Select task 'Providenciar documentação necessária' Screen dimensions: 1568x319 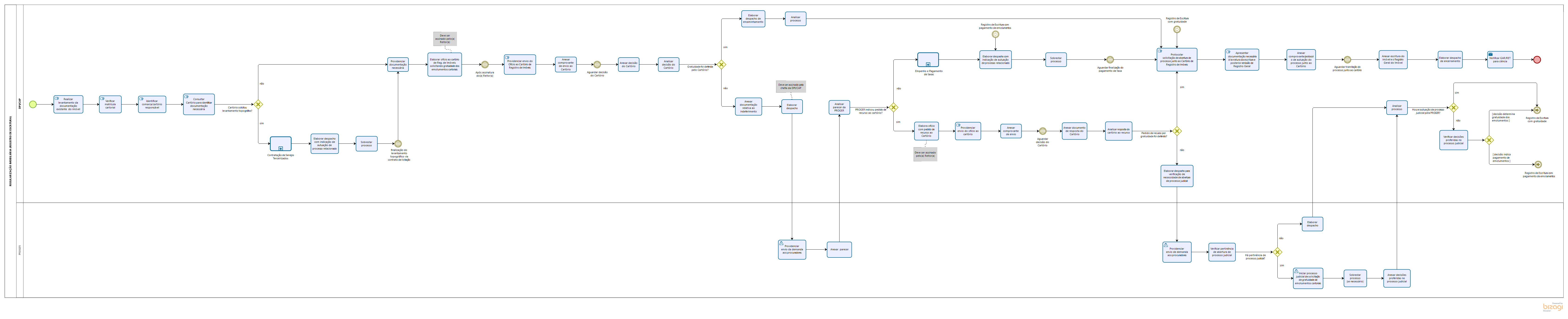[398, 65]
